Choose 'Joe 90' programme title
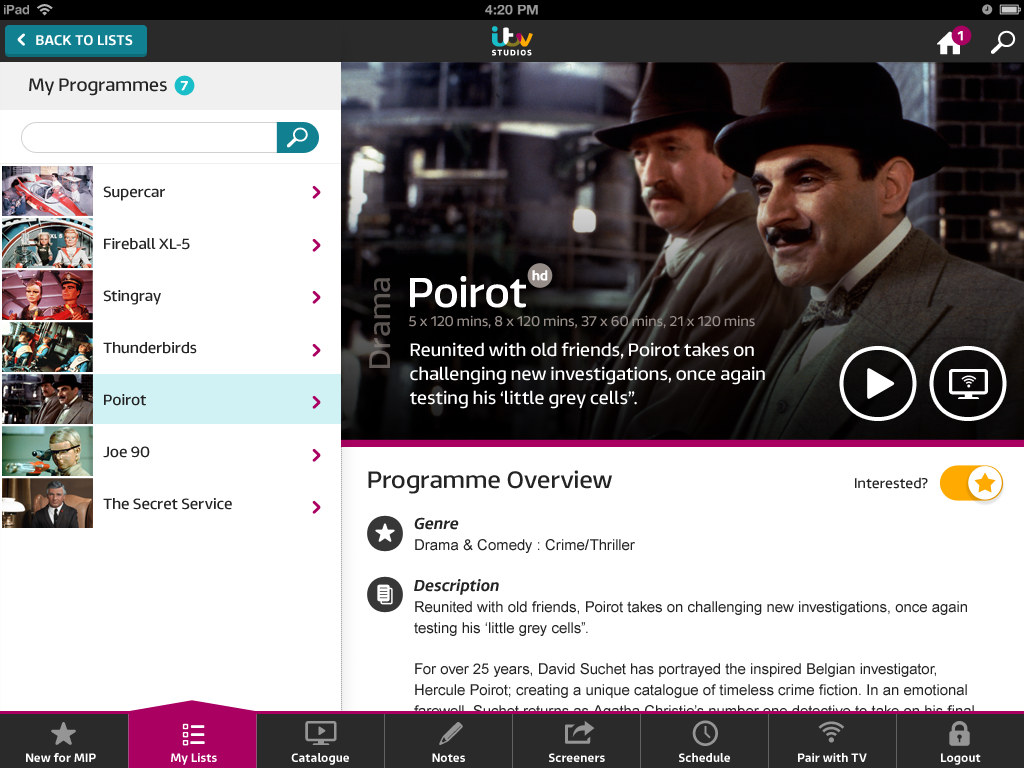Viewport: 1024px width, 768px height. [x=126, y=452]
